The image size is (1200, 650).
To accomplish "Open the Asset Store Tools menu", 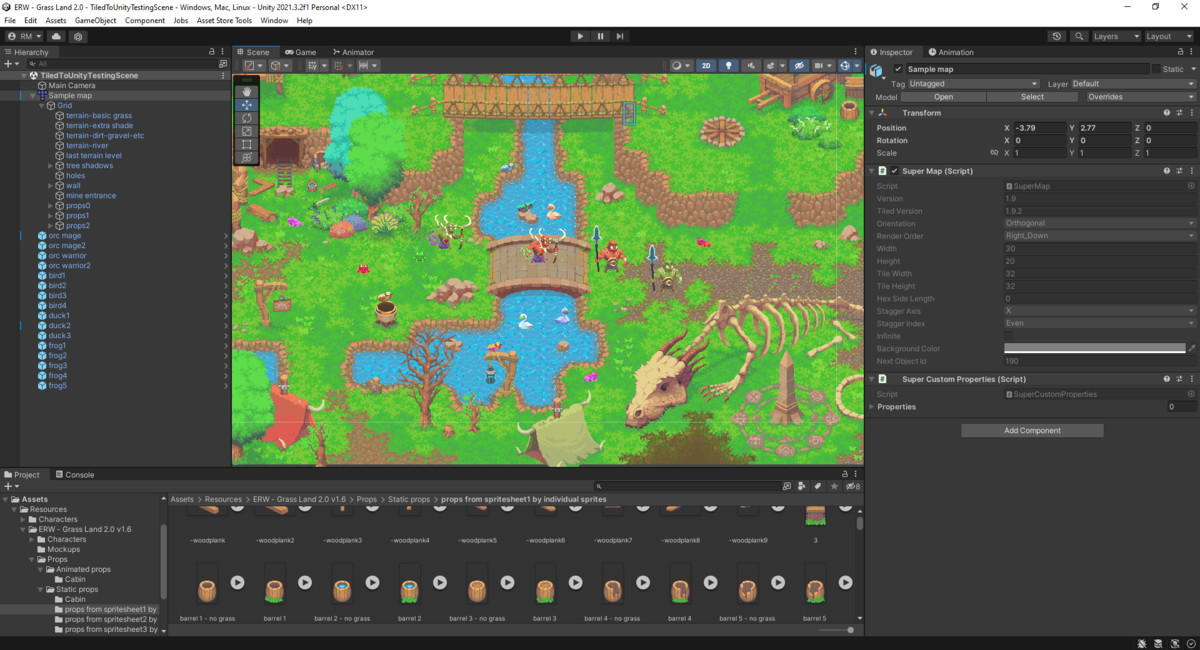I will [x=224, y=20].
